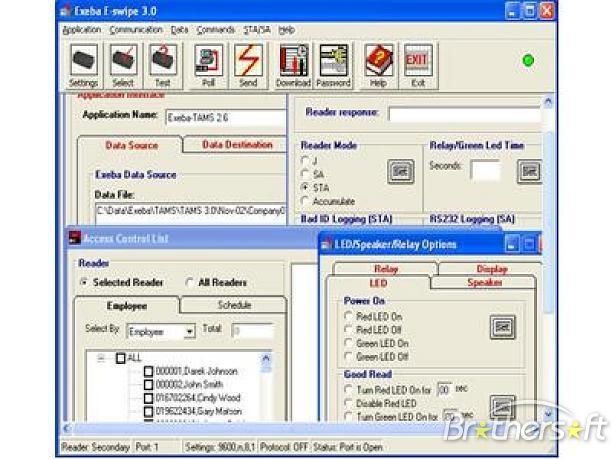Click the LED/Speaker/Relay Options window icon
The image size is (612, 459).
tap(326, 245)
